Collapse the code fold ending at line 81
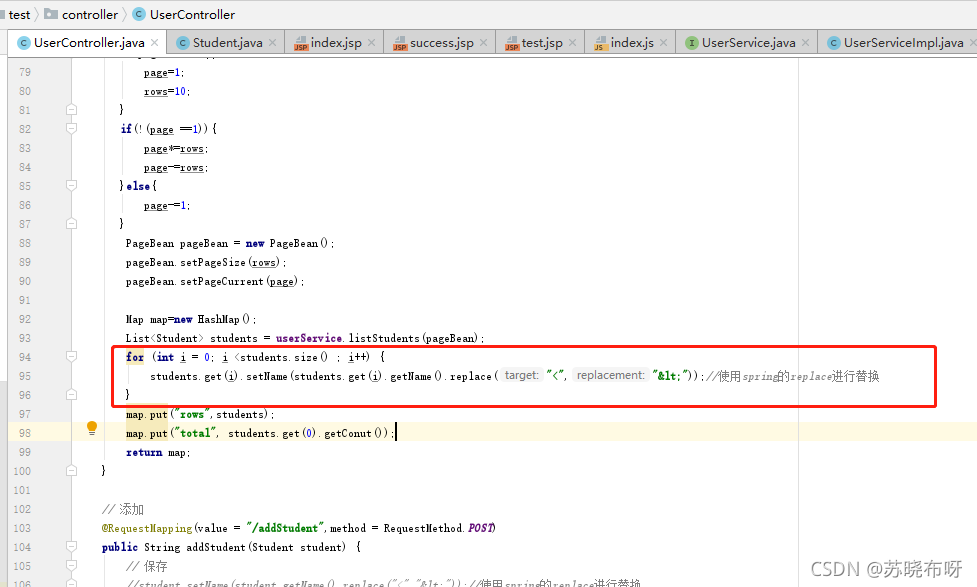 (72, 110)
